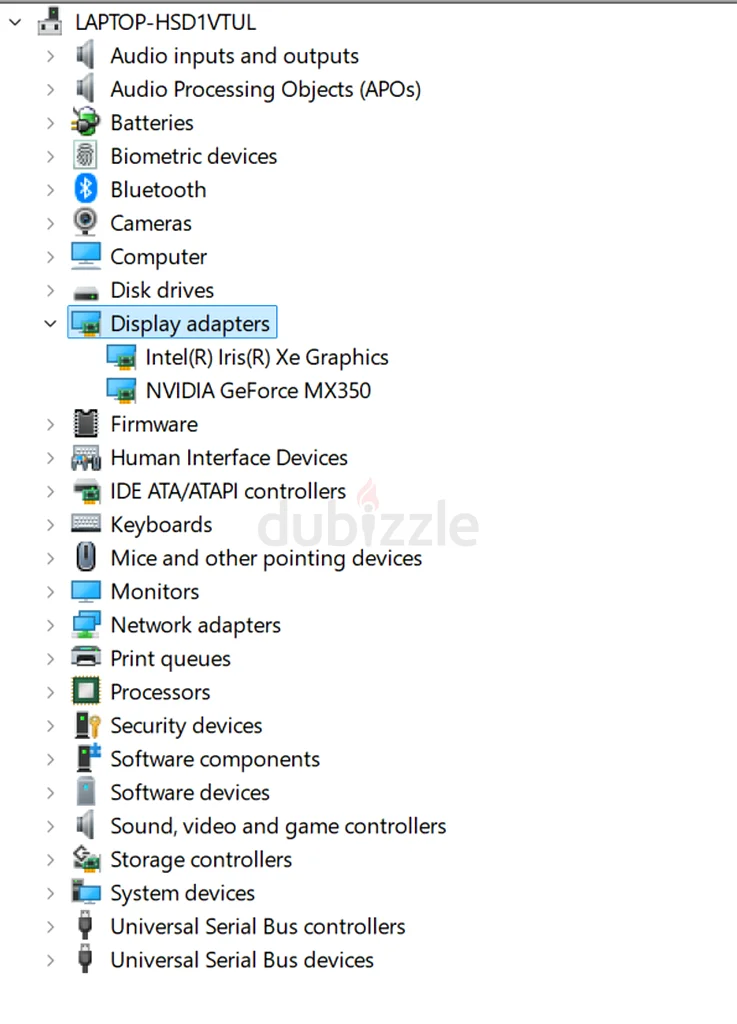Click the LAPTOP-HSD1VTUL computer root icon
737x1024 pixels.
click(x=50, y=22)
